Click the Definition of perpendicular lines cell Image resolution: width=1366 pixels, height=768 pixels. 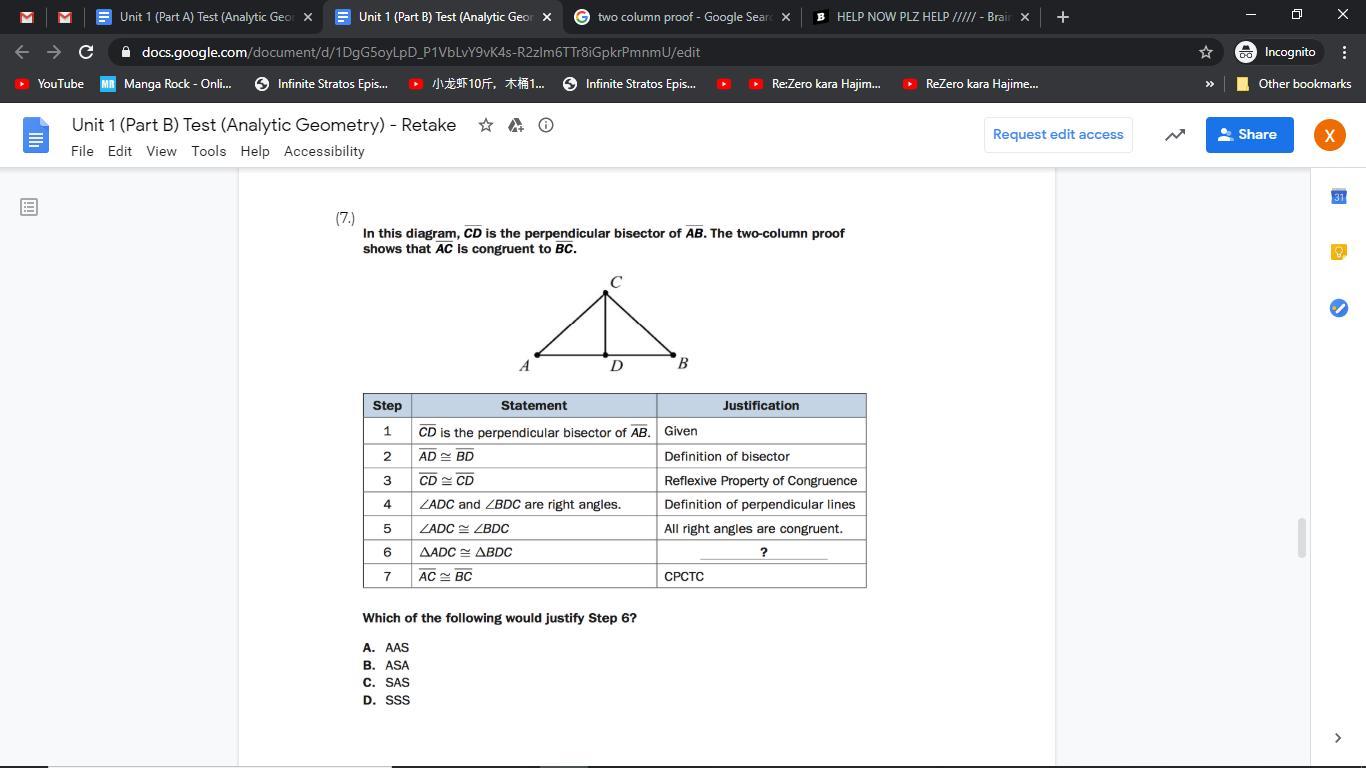coord(761,504)
